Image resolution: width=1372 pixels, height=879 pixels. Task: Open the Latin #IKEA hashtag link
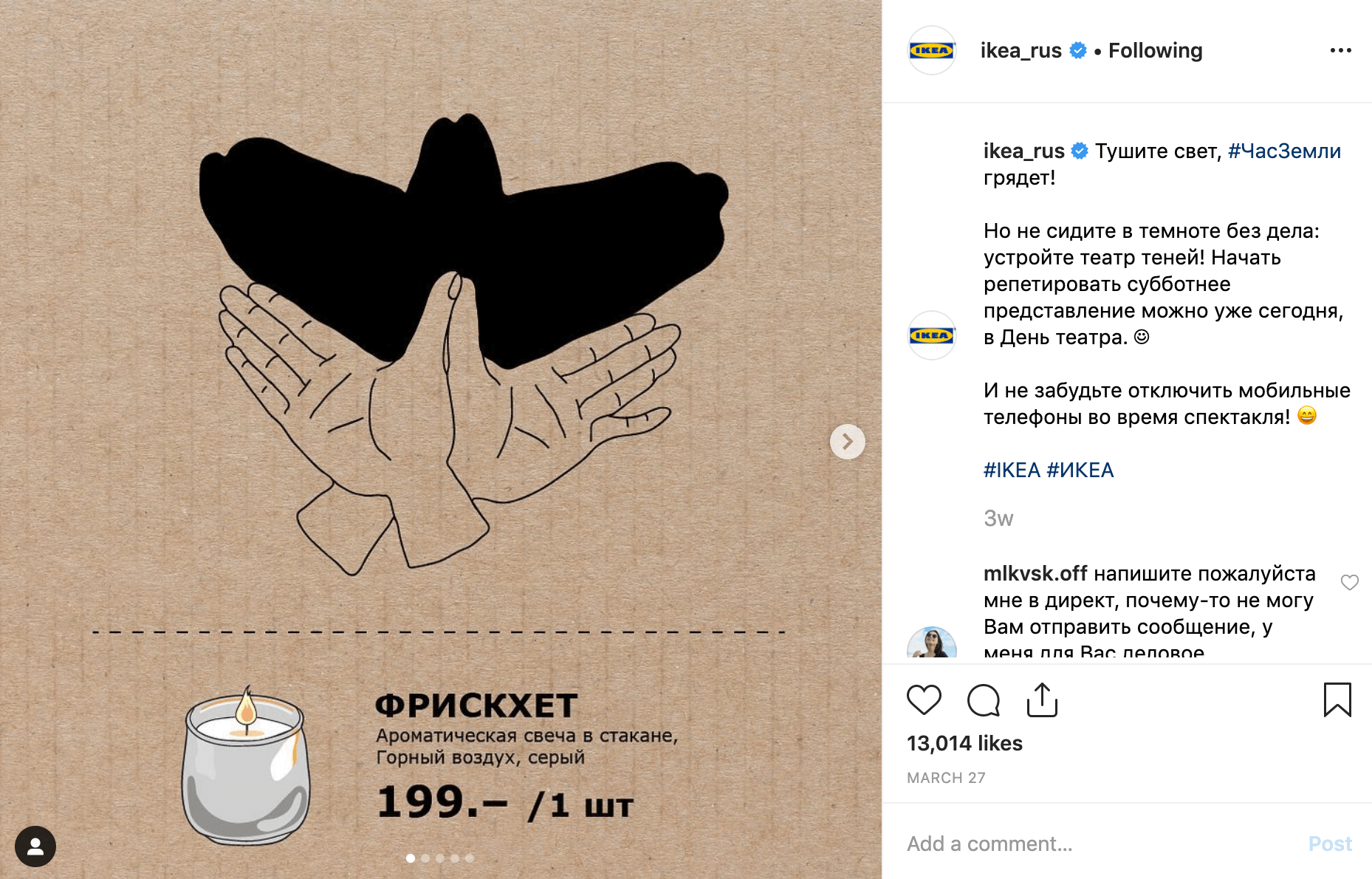(x=1012, y=470)
